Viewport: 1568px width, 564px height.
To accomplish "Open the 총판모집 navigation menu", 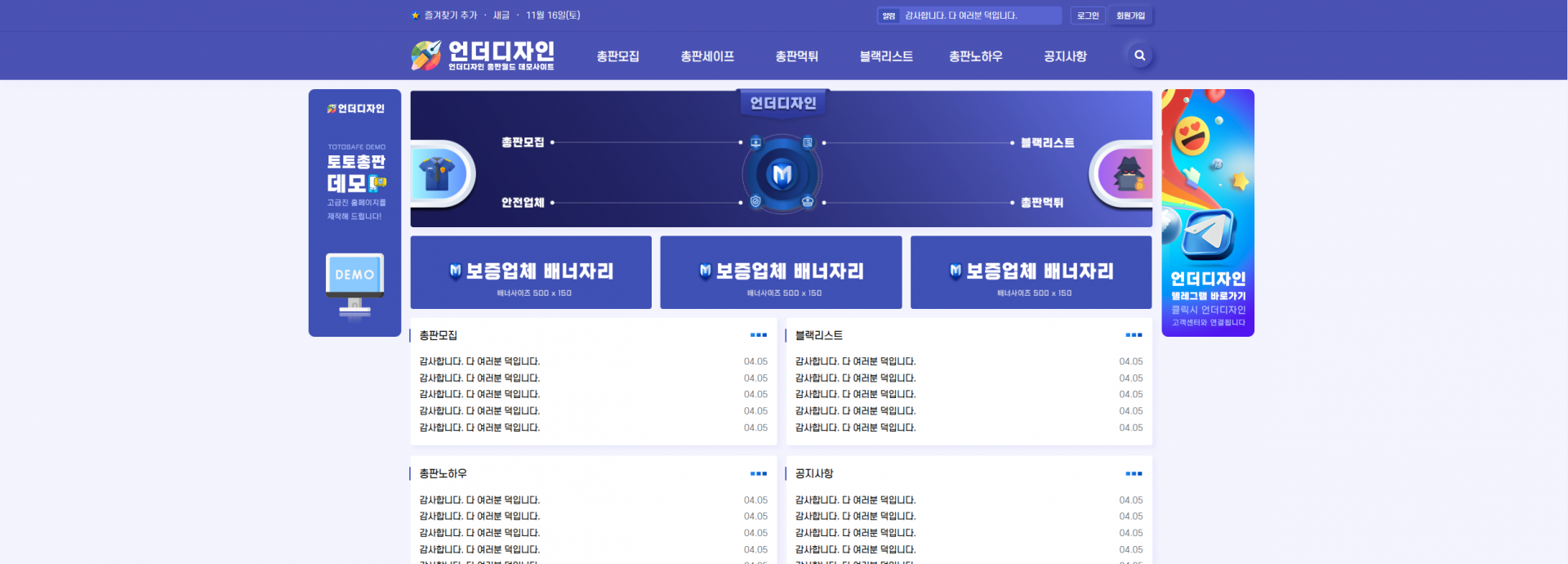I will [x=617, y=56].
